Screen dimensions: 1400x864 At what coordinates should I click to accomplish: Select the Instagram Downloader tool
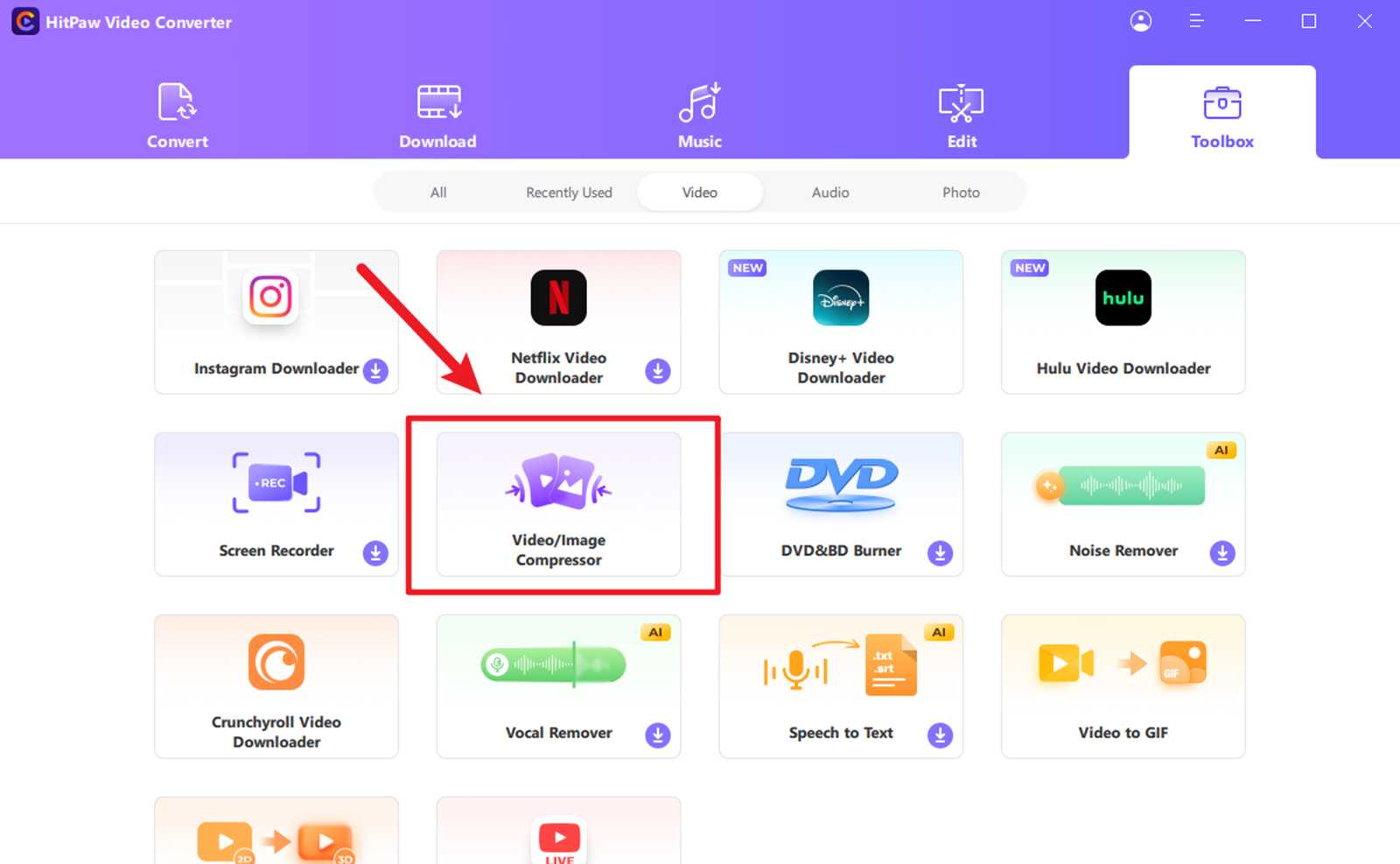[x=276, y=322]
